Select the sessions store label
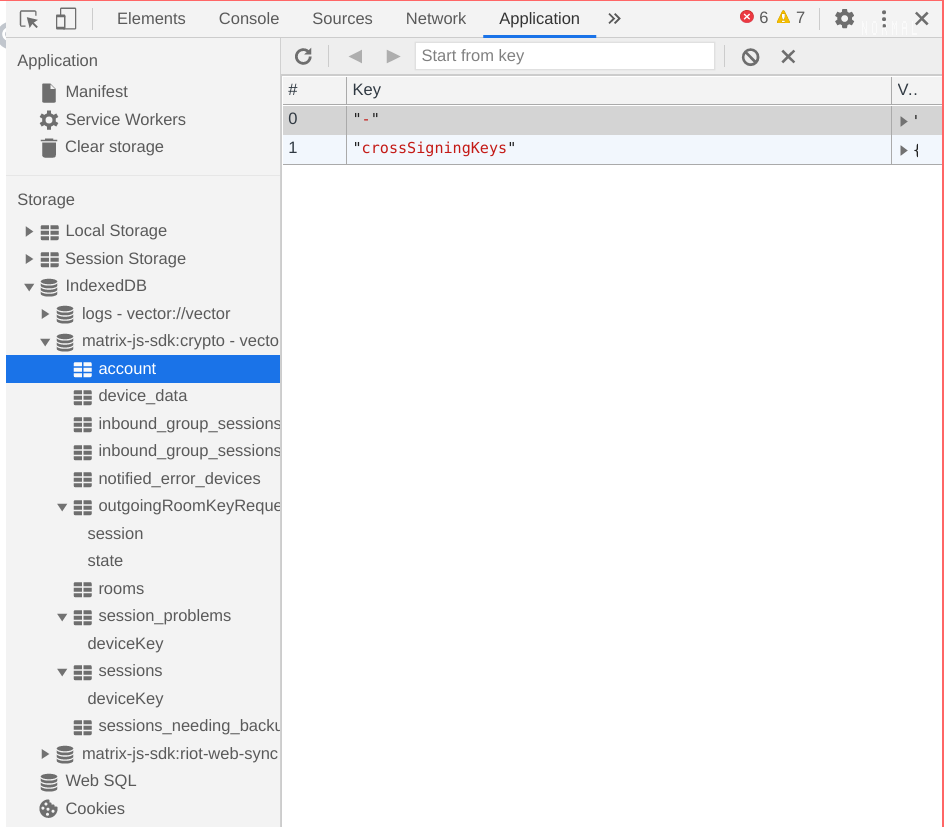This screenshot has height=827, width=944. (130, 671)
